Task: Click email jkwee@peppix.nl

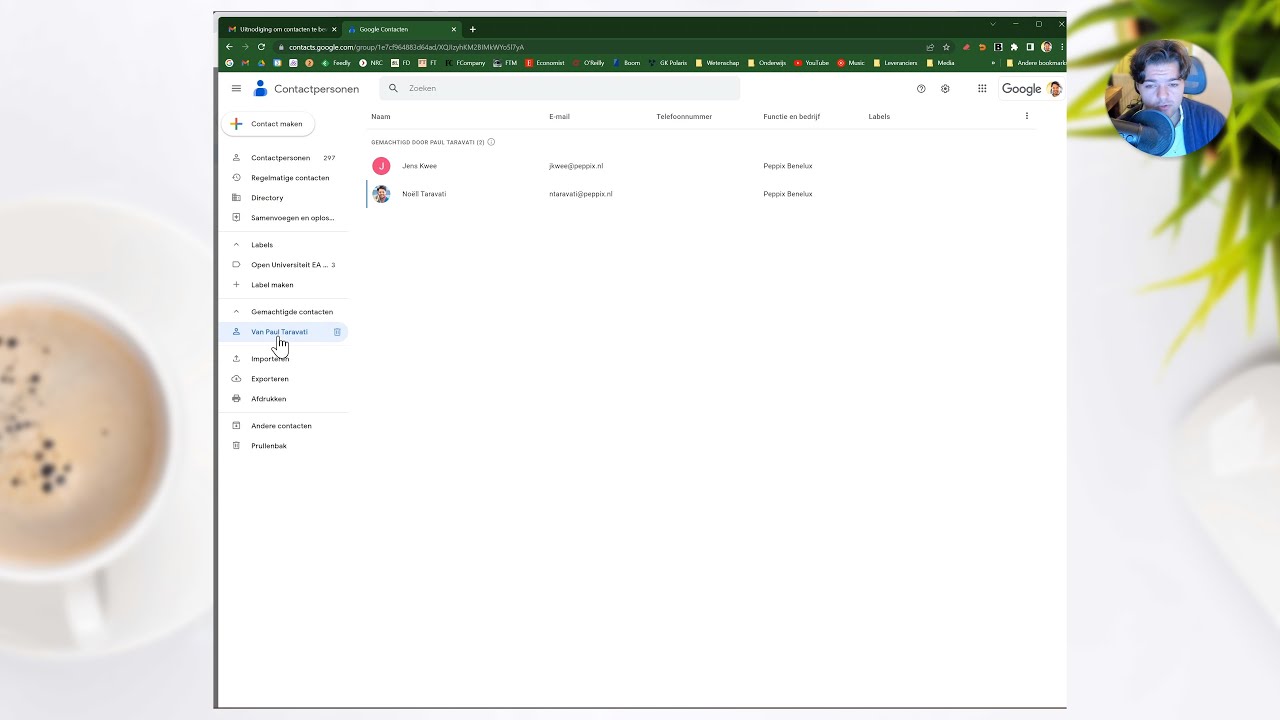Action: coord(576,166)
